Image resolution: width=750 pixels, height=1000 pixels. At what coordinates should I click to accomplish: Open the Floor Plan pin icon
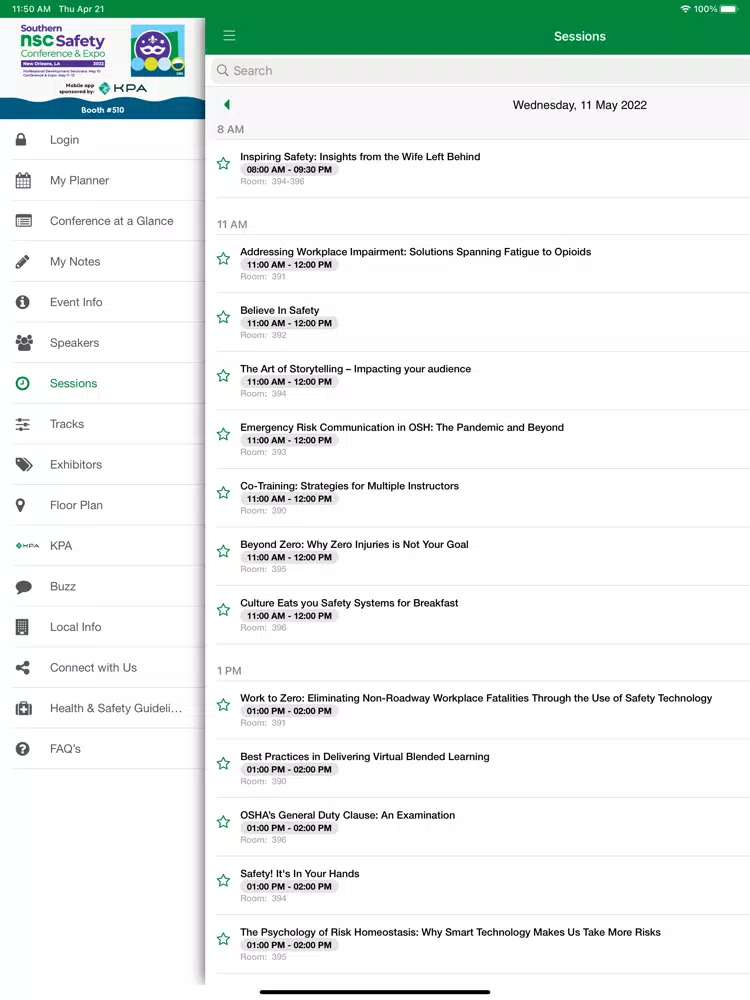click(20, 505)
